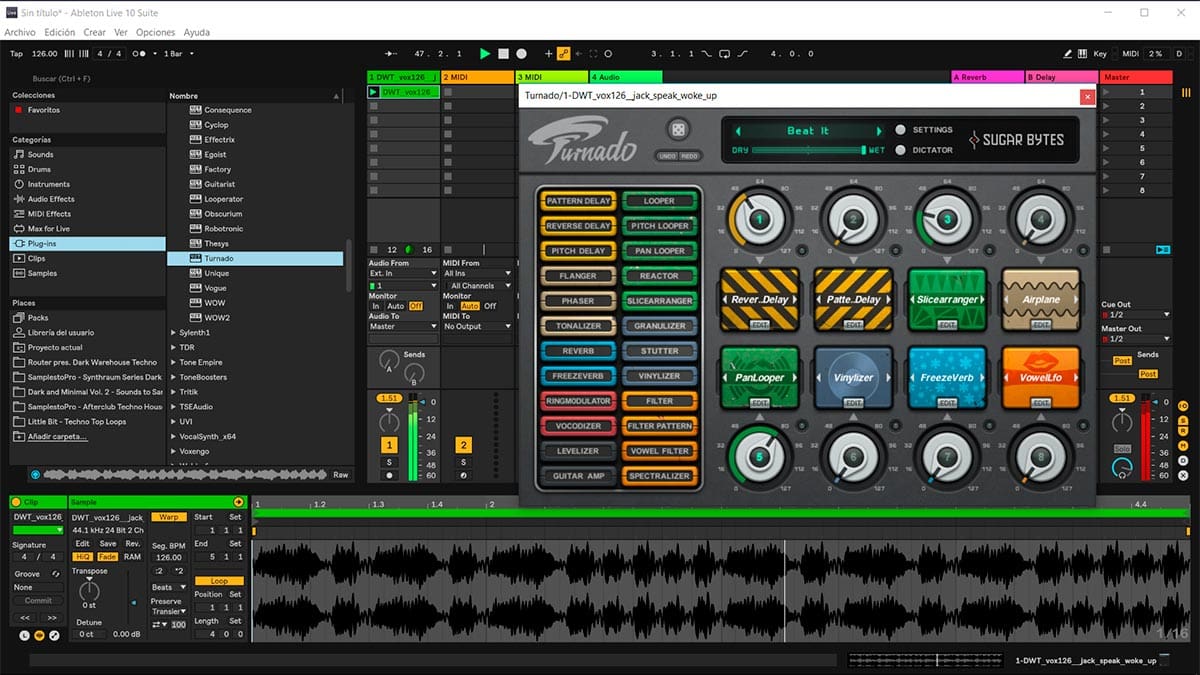
Task: Click the Añadir carpeta link
Action: [x=57, y=436]
